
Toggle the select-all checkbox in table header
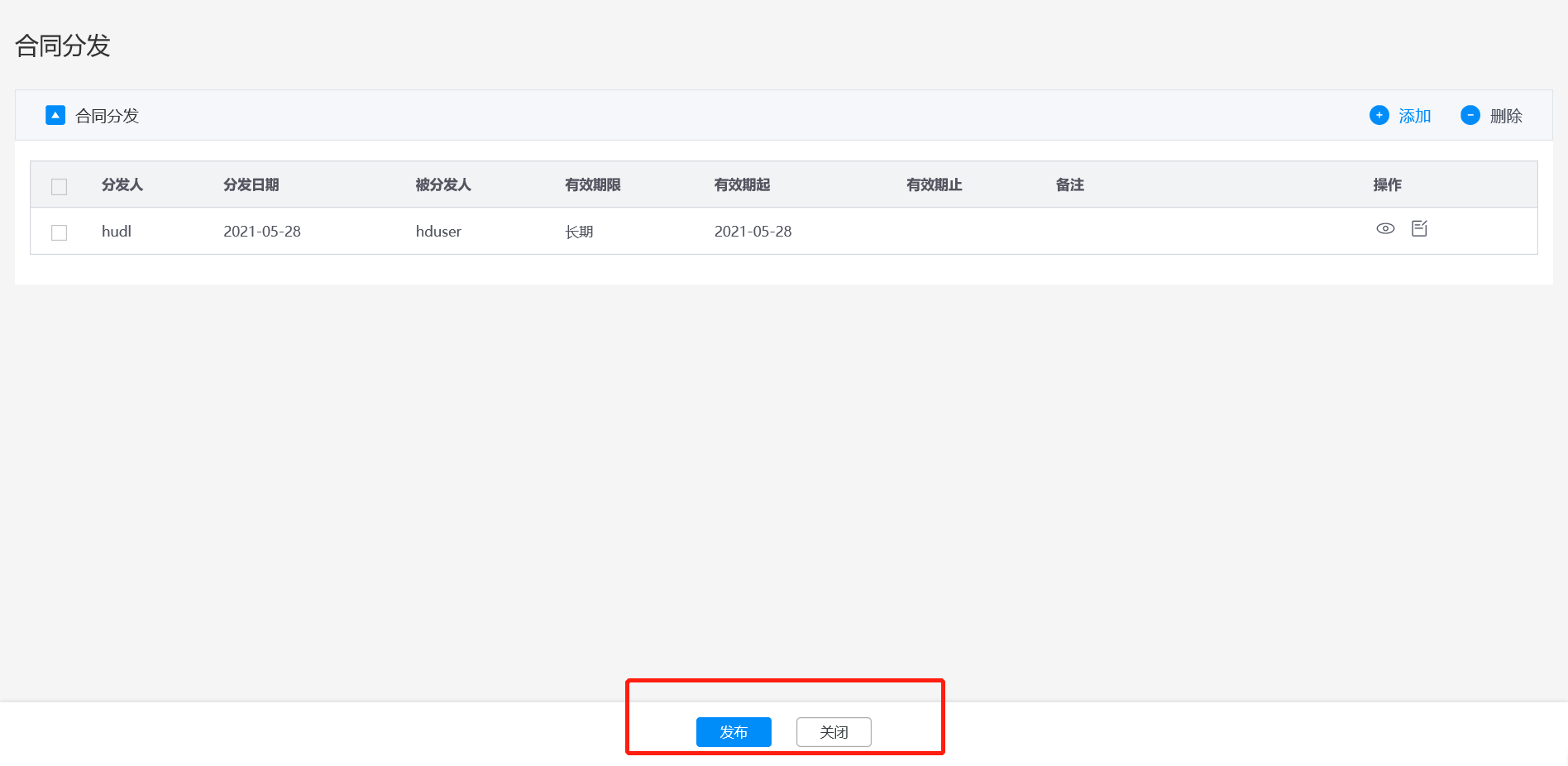pos(60,186)
